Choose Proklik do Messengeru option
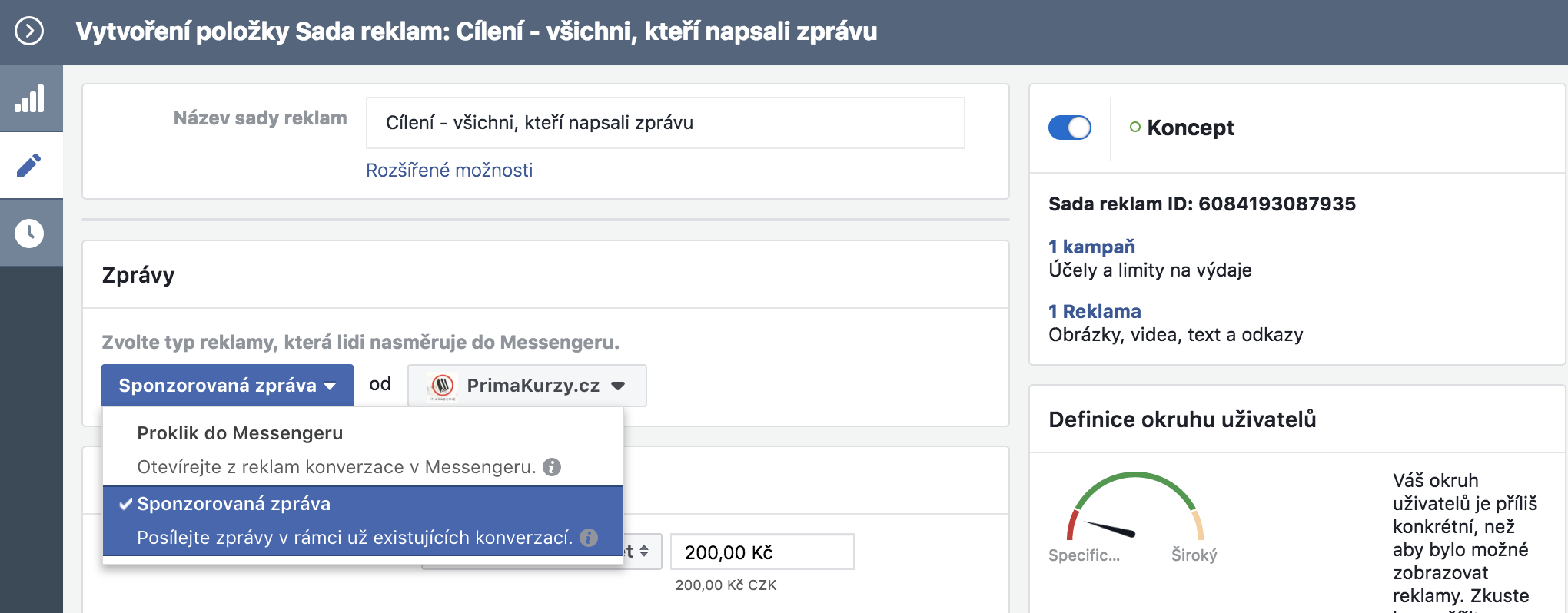 tap(240, 433)
